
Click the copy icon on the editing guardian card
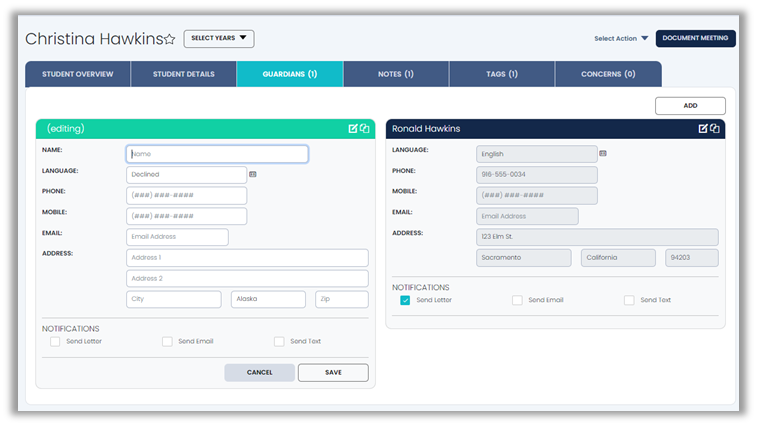365,129
